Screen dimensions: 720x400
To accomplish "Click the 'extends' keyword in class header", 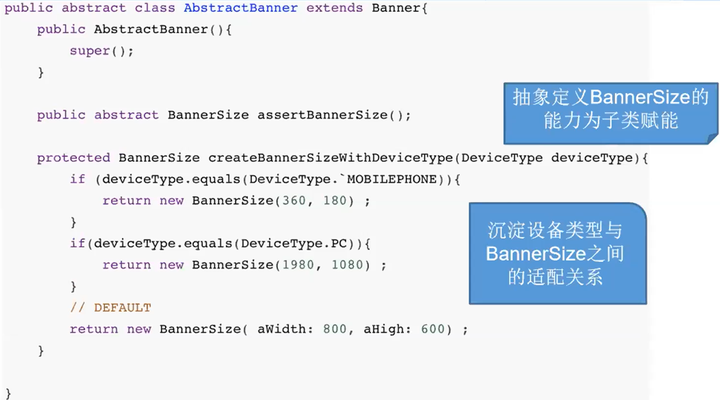I will [x=334, y=8].
